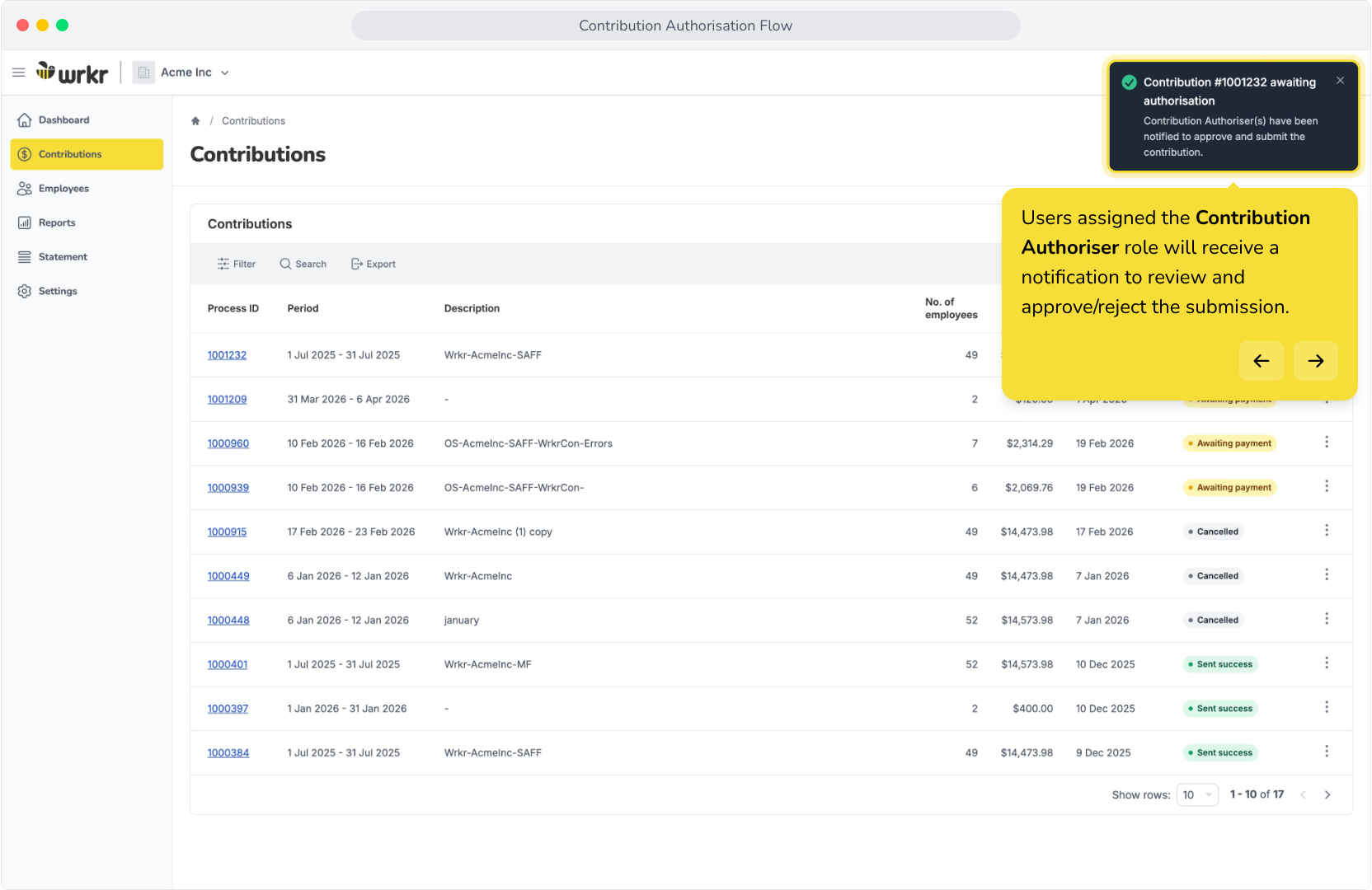This screenshot has height=890, width=1372.
Task: Open kebab menu for row 1000384
Action: tap(1327, 752)
